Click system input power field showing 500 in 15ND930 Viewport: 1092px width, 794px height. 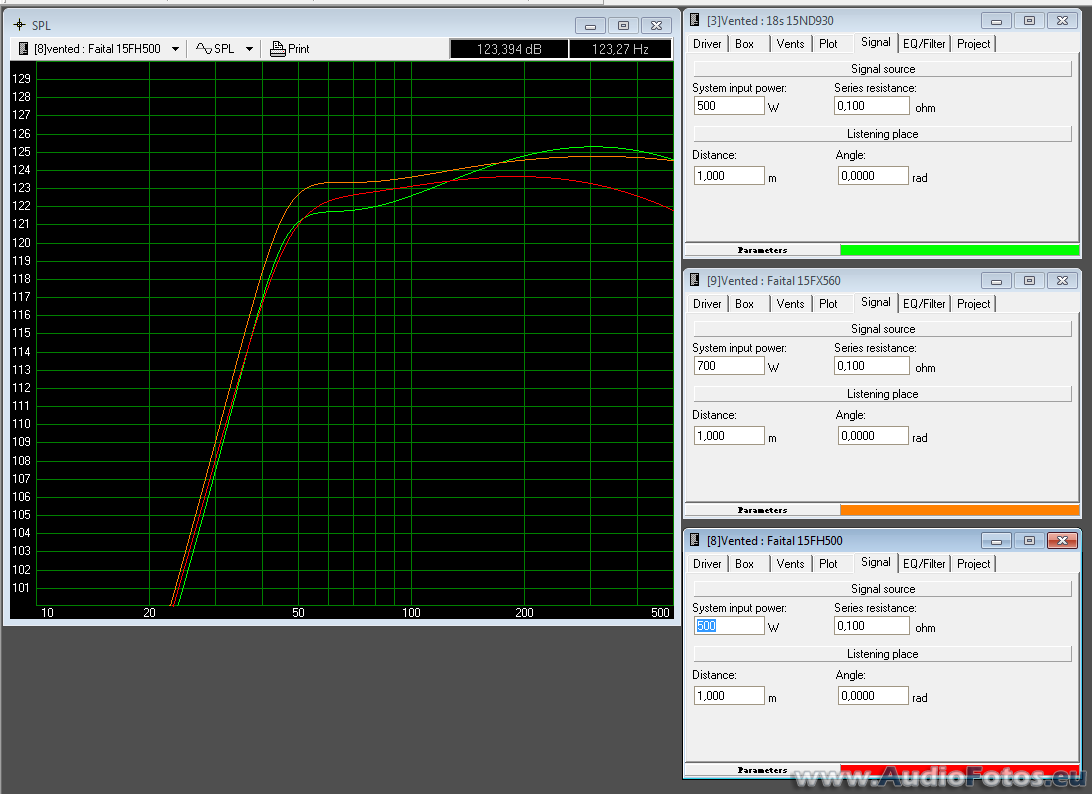point(729,106)
